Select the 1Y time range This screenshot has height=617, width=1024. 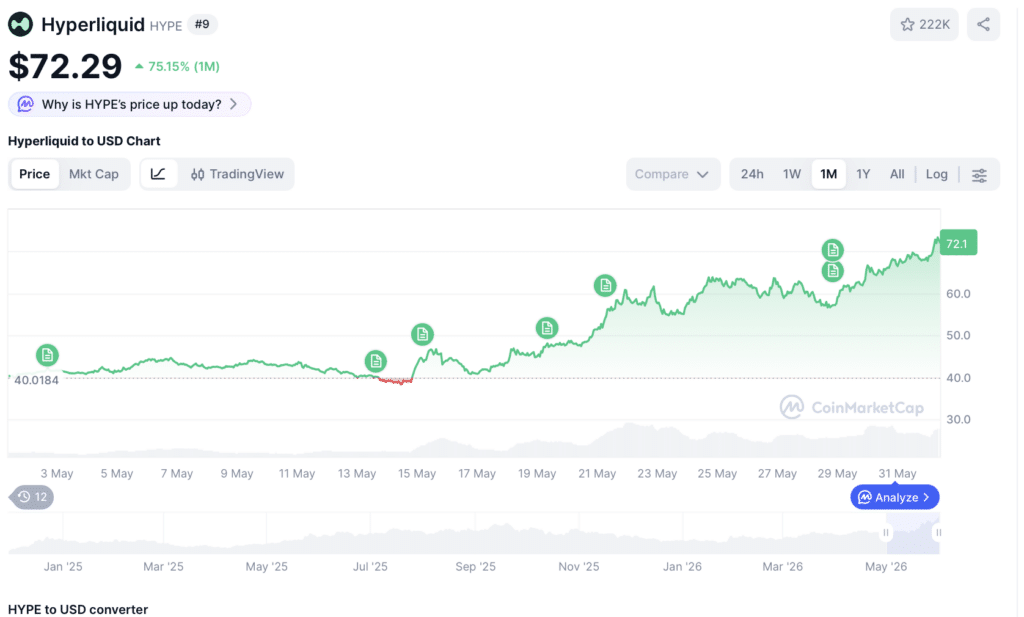pos(863,174)
